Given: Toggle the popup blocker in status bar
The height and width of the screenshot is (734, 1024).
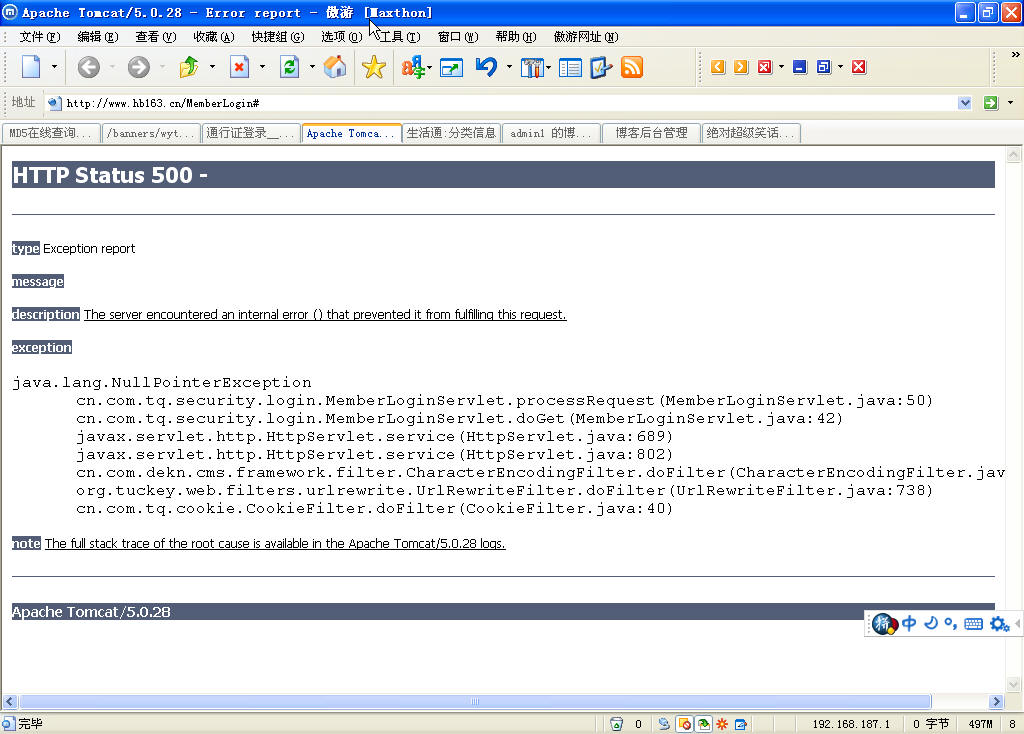Looking at the screenshot, I should pos(685,724).
